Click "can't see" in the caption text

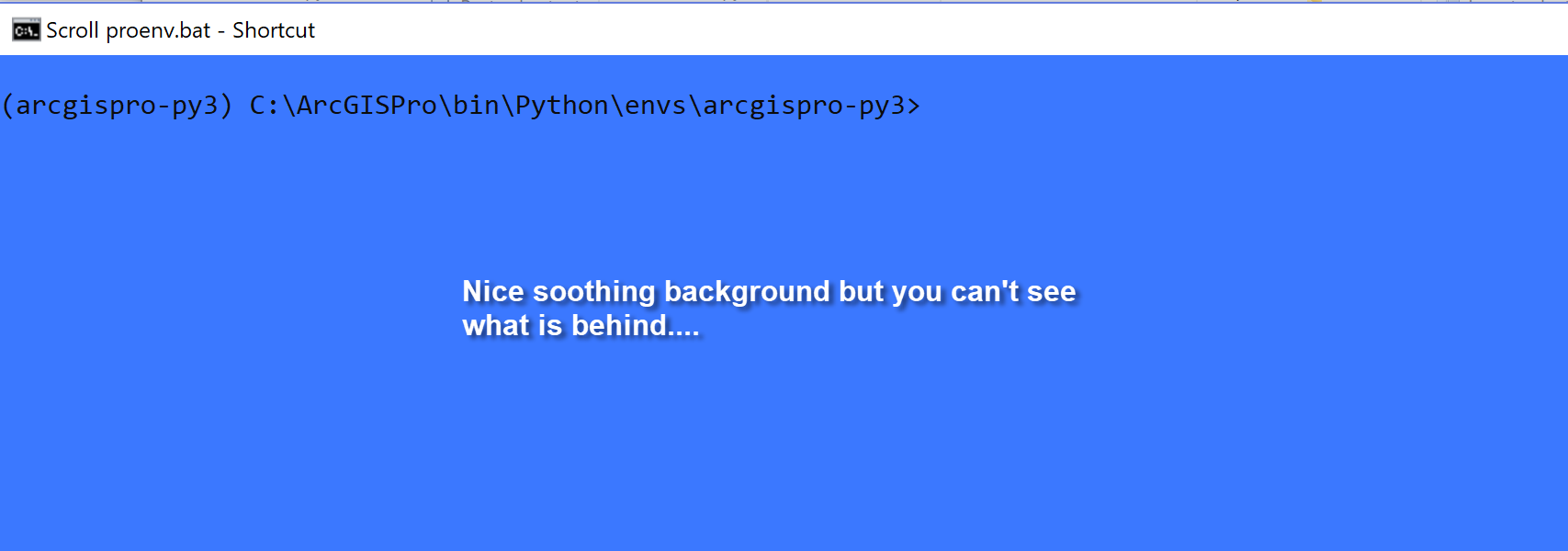[1013, 291]
